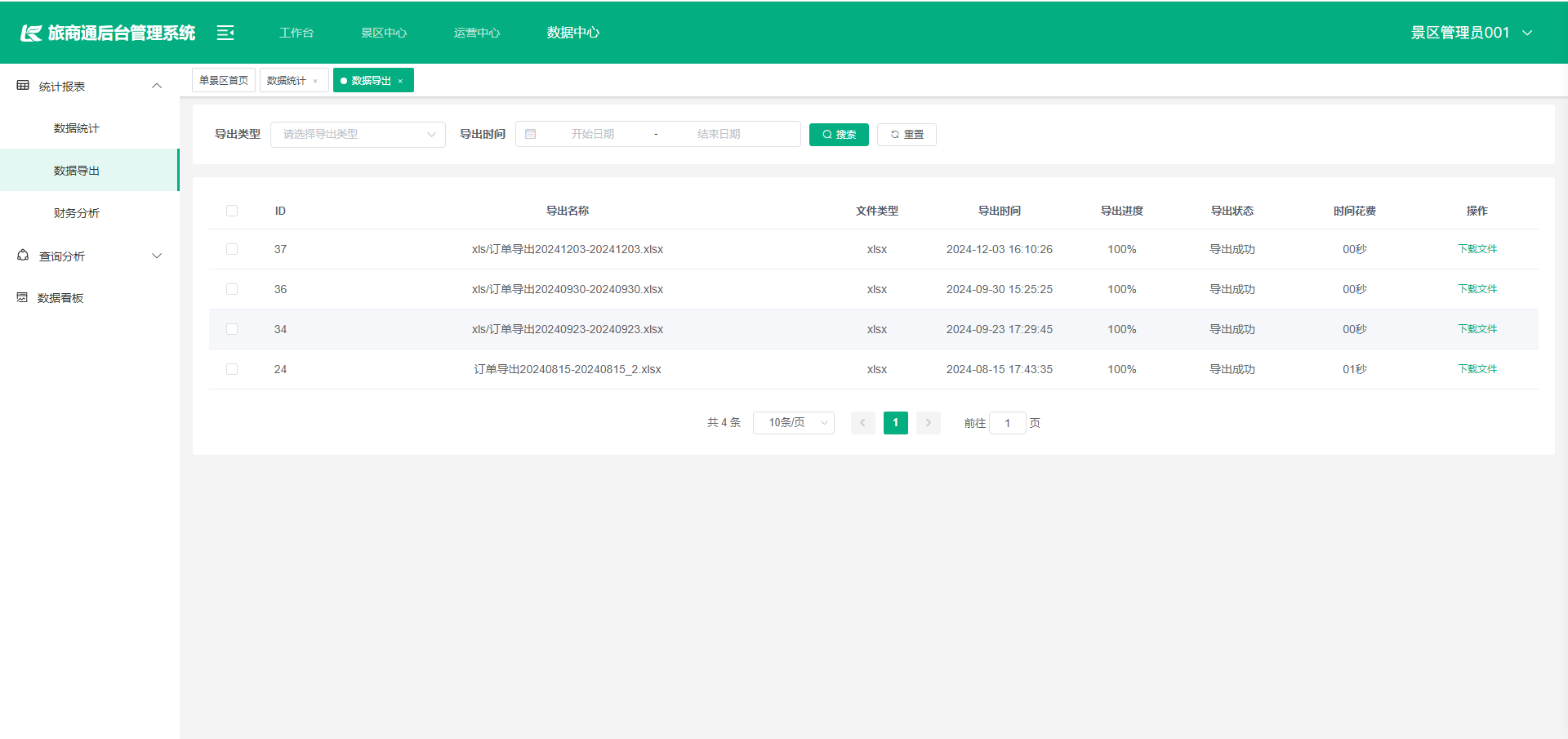Close the 数据导出 tab with its x icon
Viewport: 1568px width, 739px height.
400,81
